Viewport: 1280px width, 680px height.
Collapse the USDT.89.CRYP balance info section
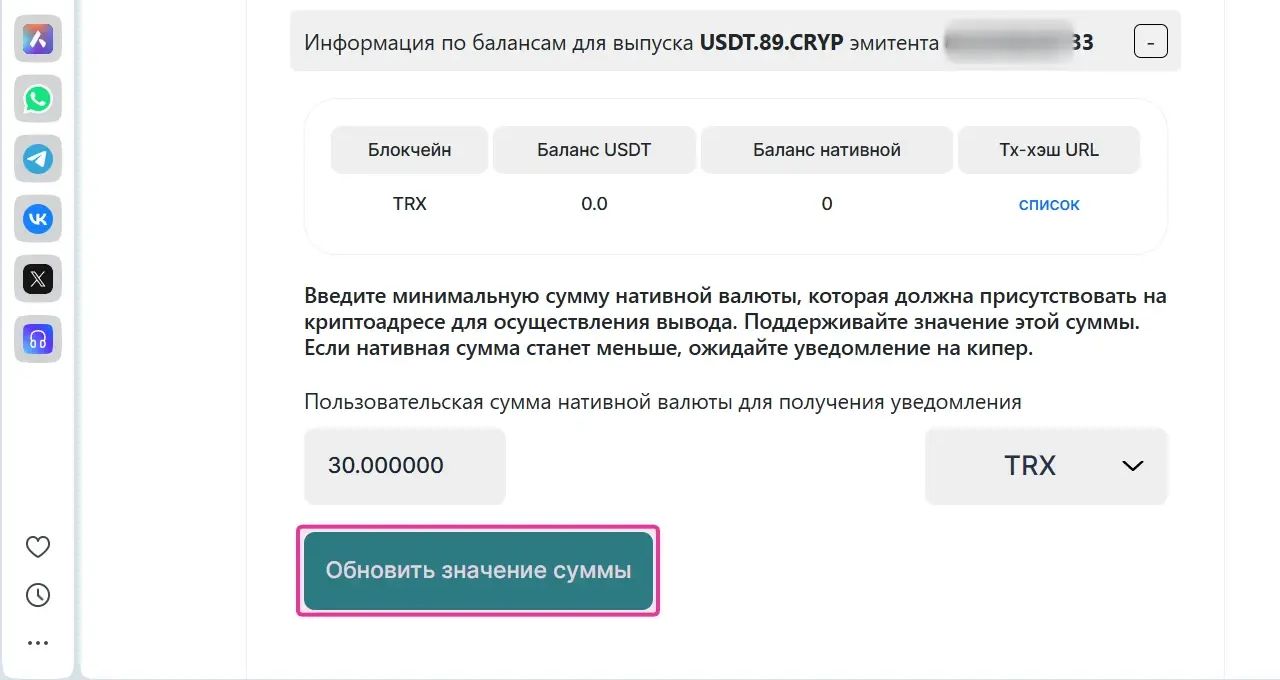point(1150,43)
